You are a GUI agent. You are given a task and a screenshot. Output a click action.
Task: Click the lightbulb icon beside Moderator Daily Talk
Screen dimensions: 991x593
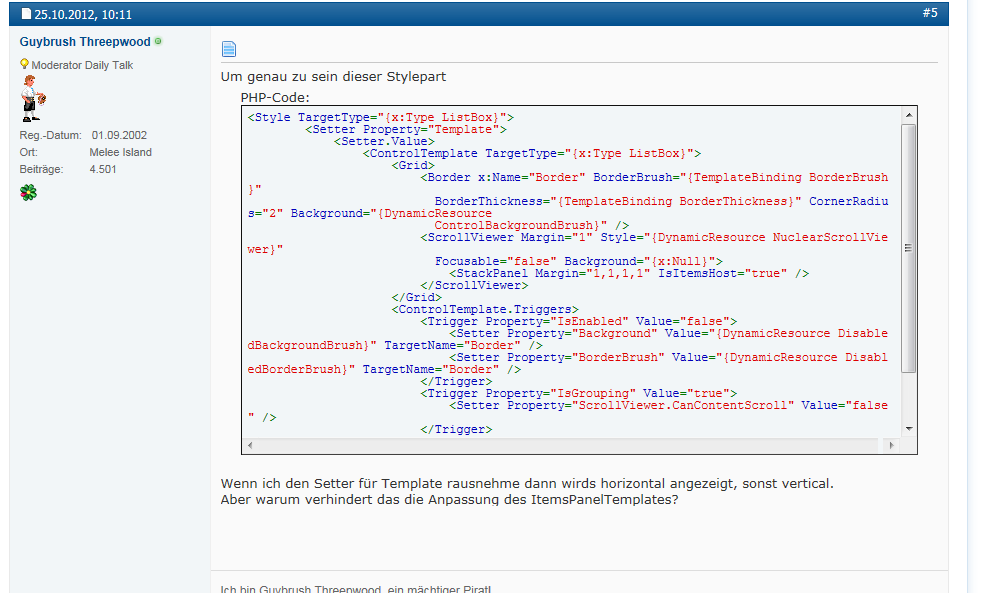24,64
